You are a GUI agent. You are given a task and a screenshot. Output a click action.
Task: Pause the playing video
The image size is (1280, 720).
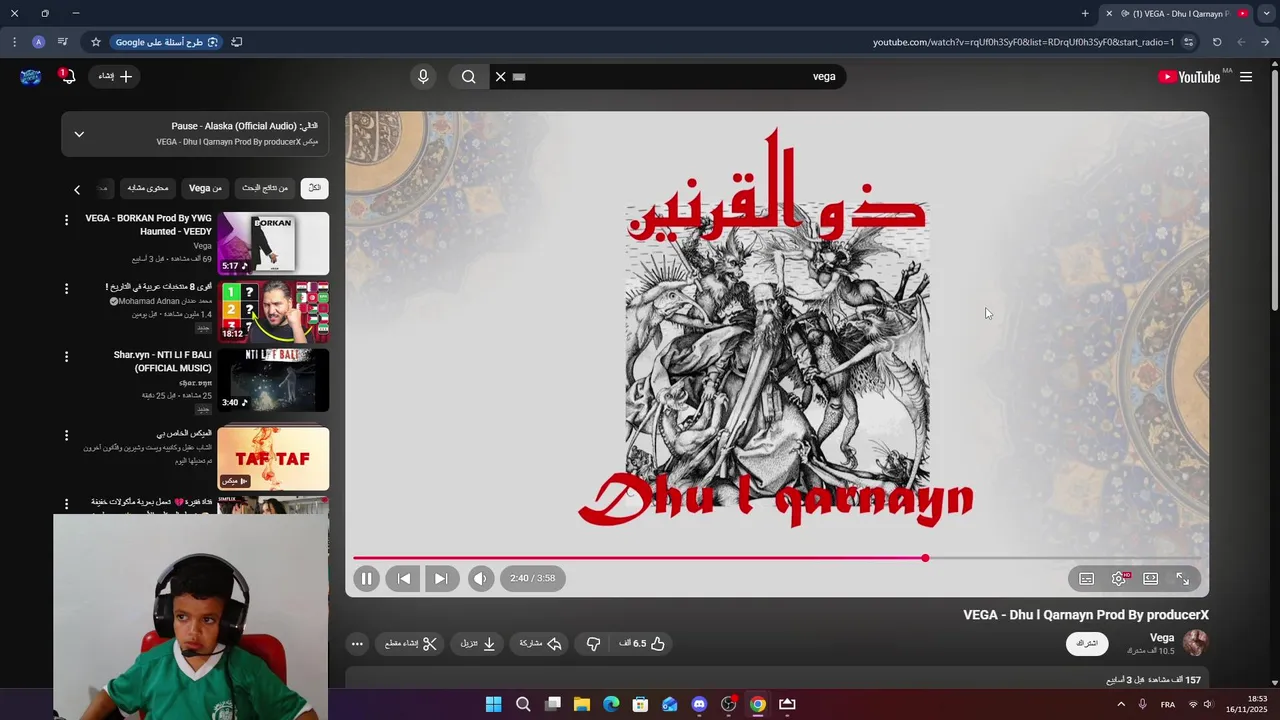[x=366, y=578]
